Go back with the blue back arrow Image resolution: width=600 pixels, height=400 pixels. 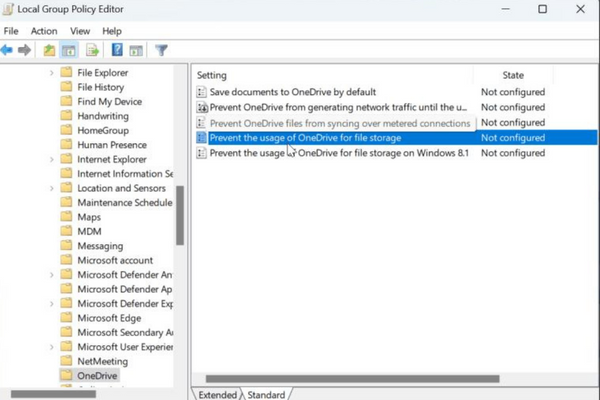click(x=7, y=50)
